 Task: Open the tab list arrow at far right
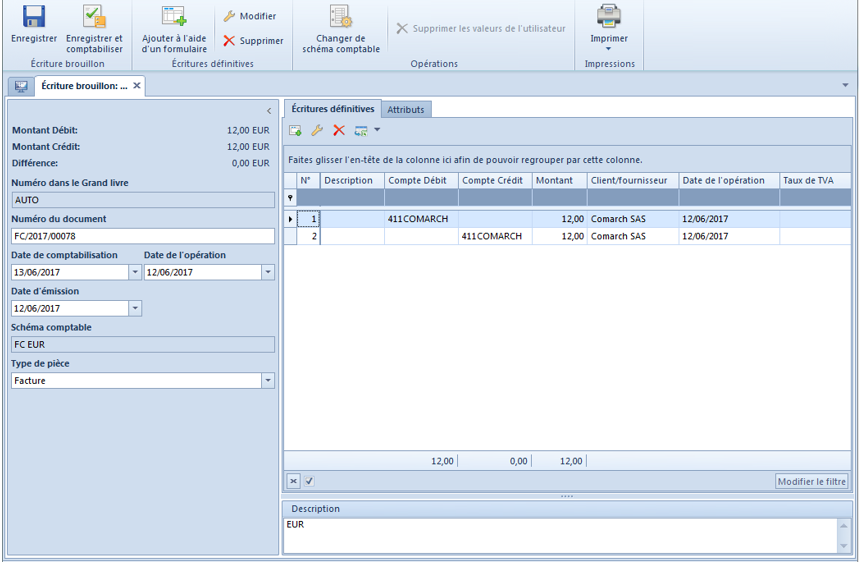click(845, 85)
